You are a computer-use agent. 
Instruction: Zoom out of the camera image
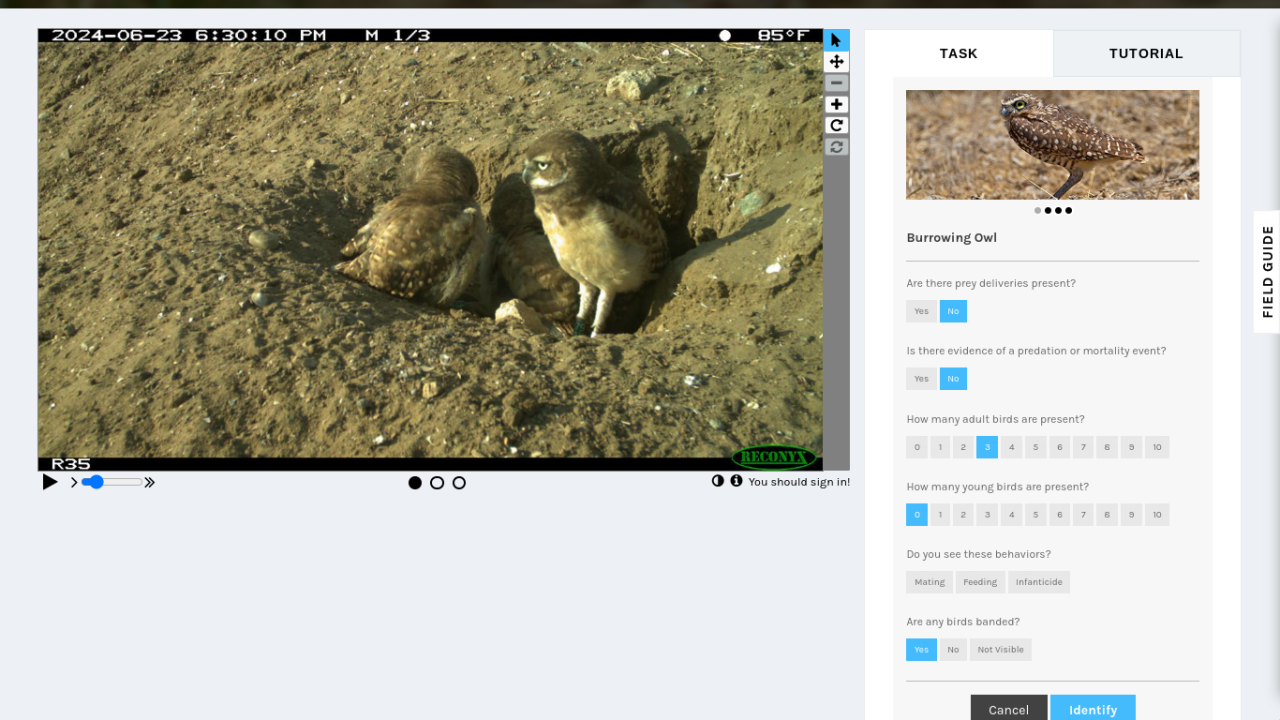coord(837,83)
